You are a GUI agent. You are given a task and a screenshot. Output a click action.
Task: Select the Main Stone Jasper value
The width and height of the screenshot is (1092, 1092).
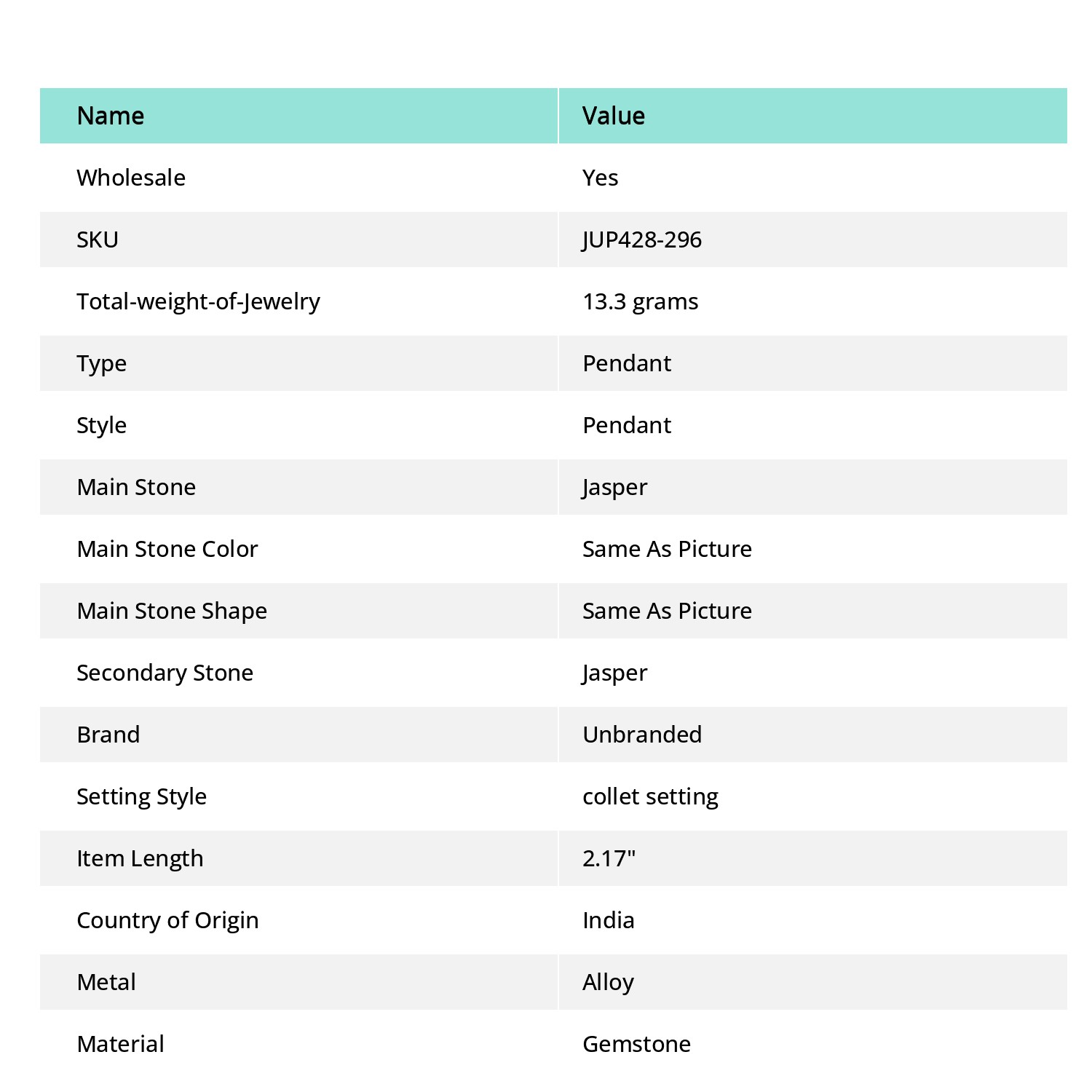[614, 487]
